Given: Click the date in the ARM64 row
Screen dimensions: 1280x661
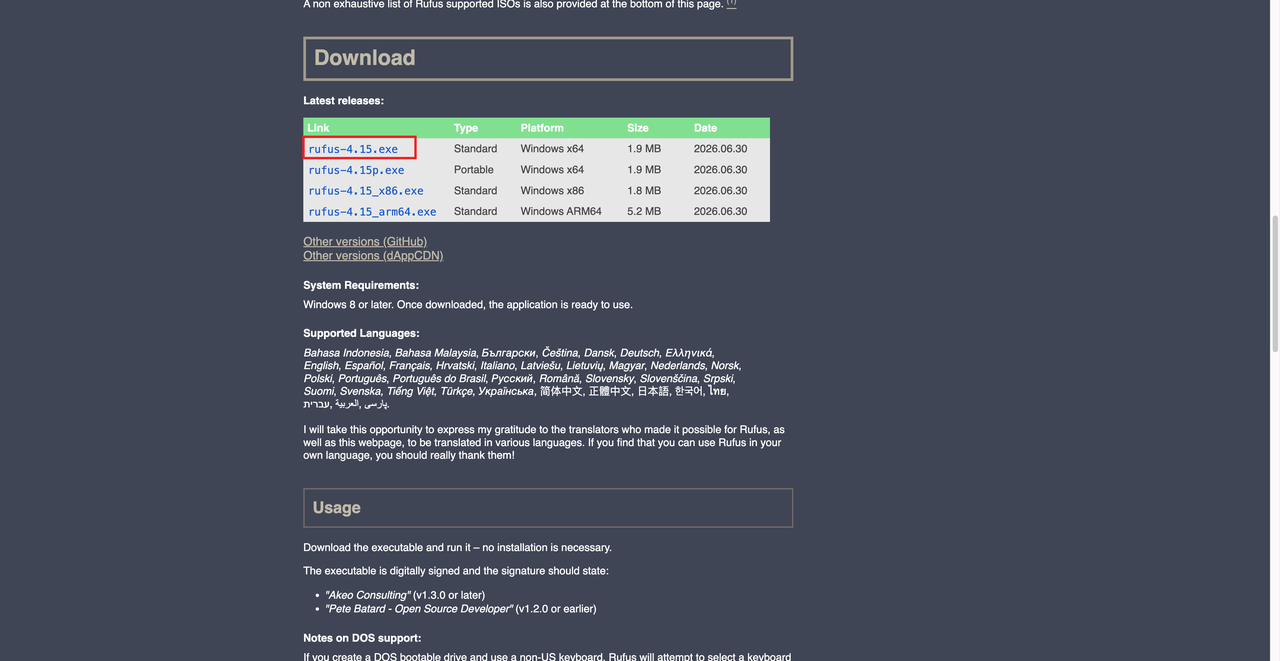Looking at the screenshot, I should (721, 212).
